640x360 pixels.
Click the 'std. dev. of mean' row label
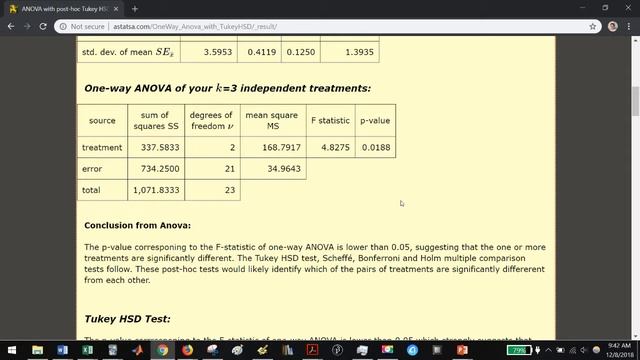(x=128, y=52)
